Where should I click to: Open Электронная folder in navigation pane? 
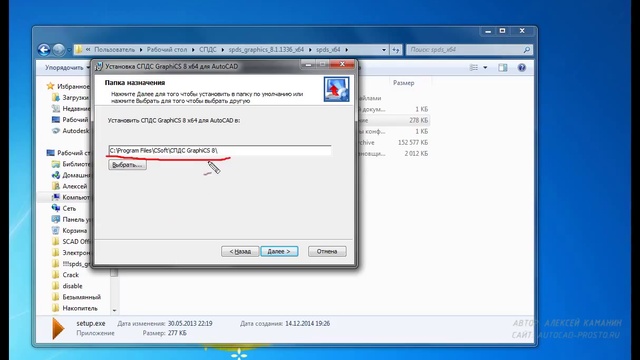71,253
